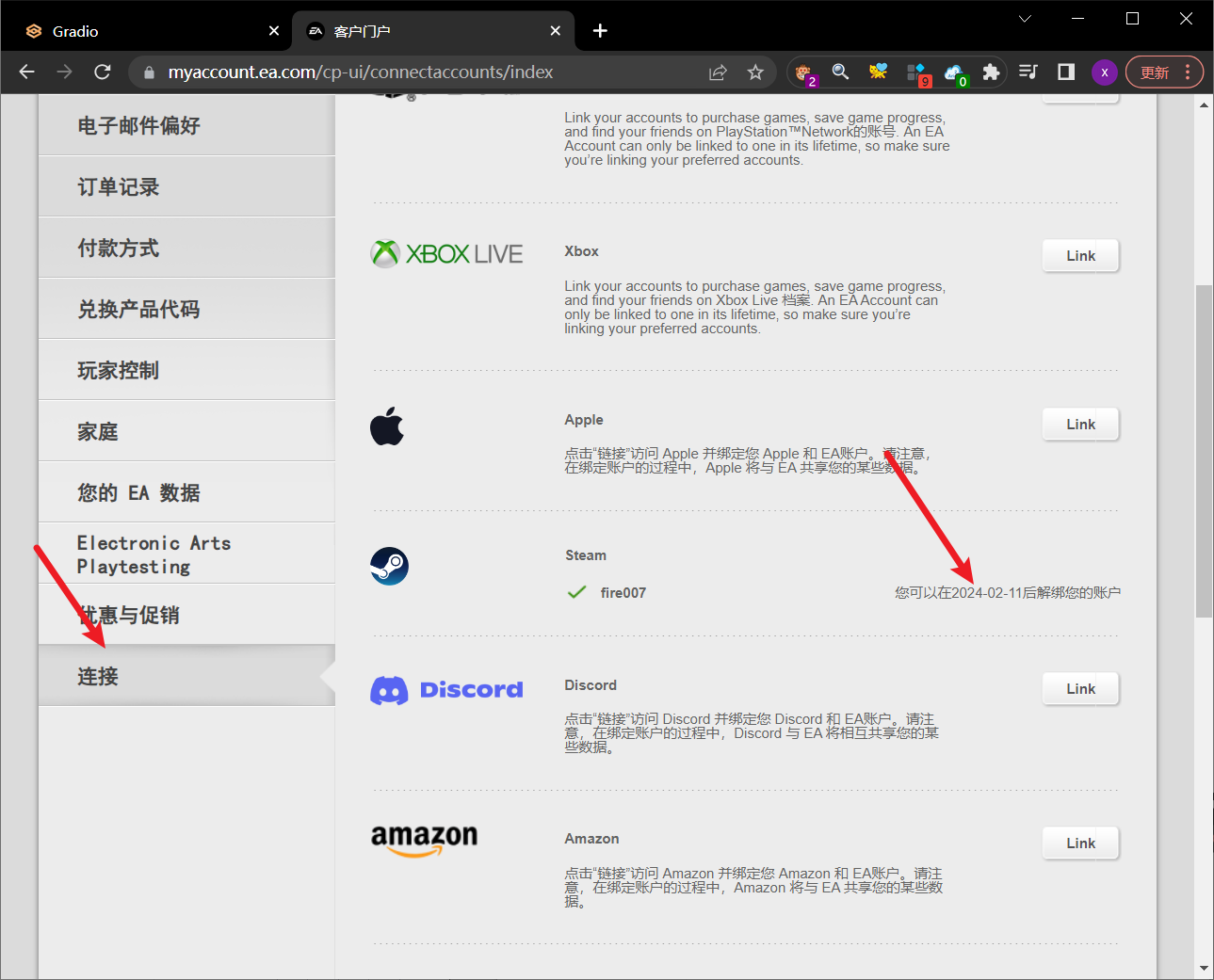The image size is (1214, 980).
Task: Click the Amazon logo
Action: point(424,841)
